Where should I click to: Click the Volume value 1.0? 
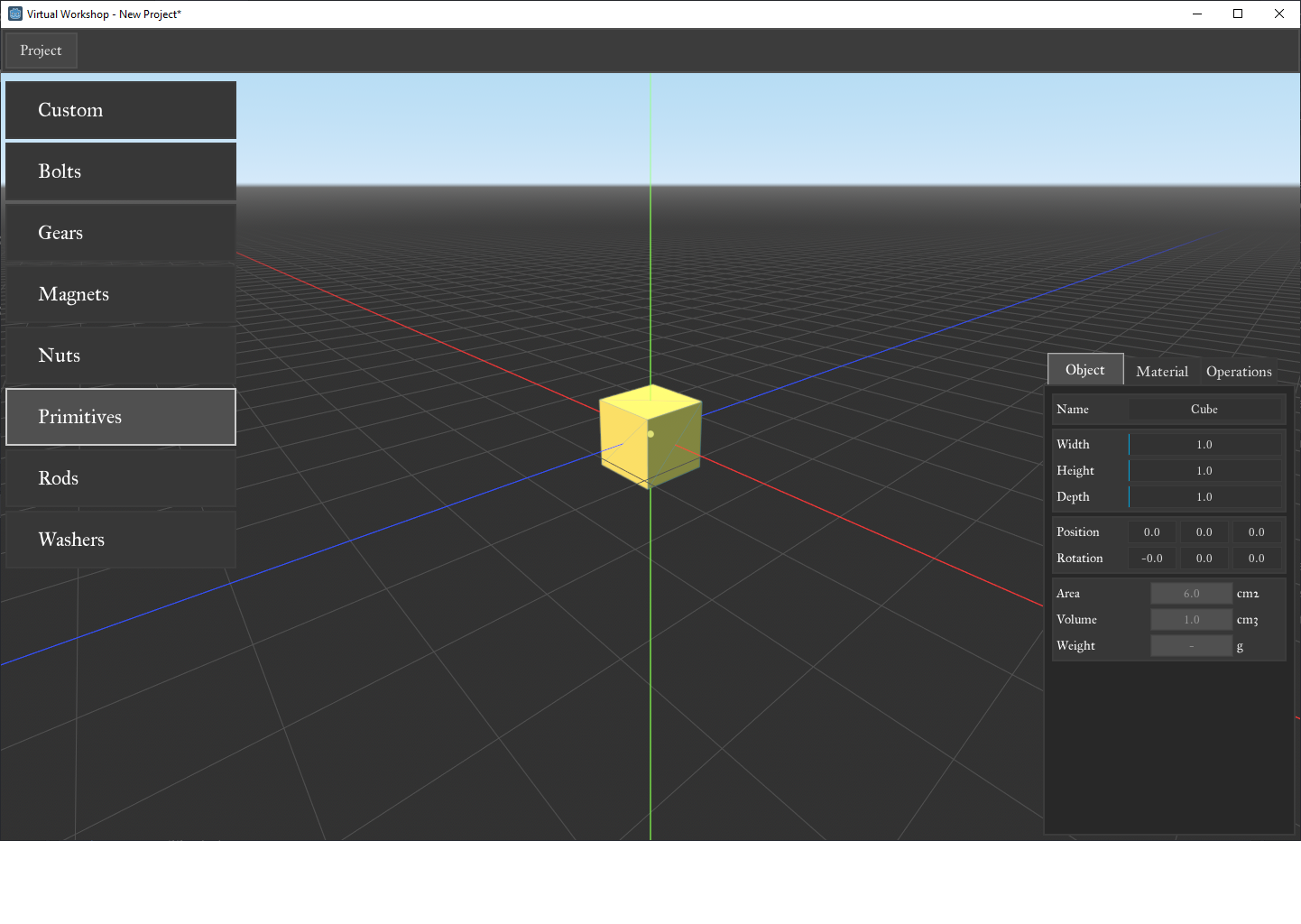(1192, 620)
